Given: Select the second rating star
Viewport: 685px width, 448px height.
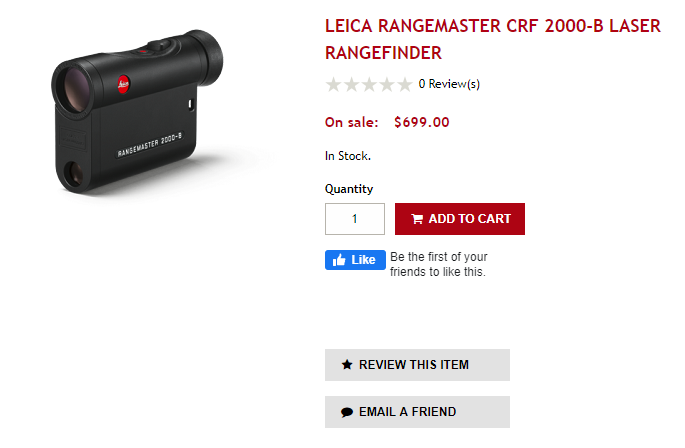Looking at the screenshot, I should (x=351, y=84).
